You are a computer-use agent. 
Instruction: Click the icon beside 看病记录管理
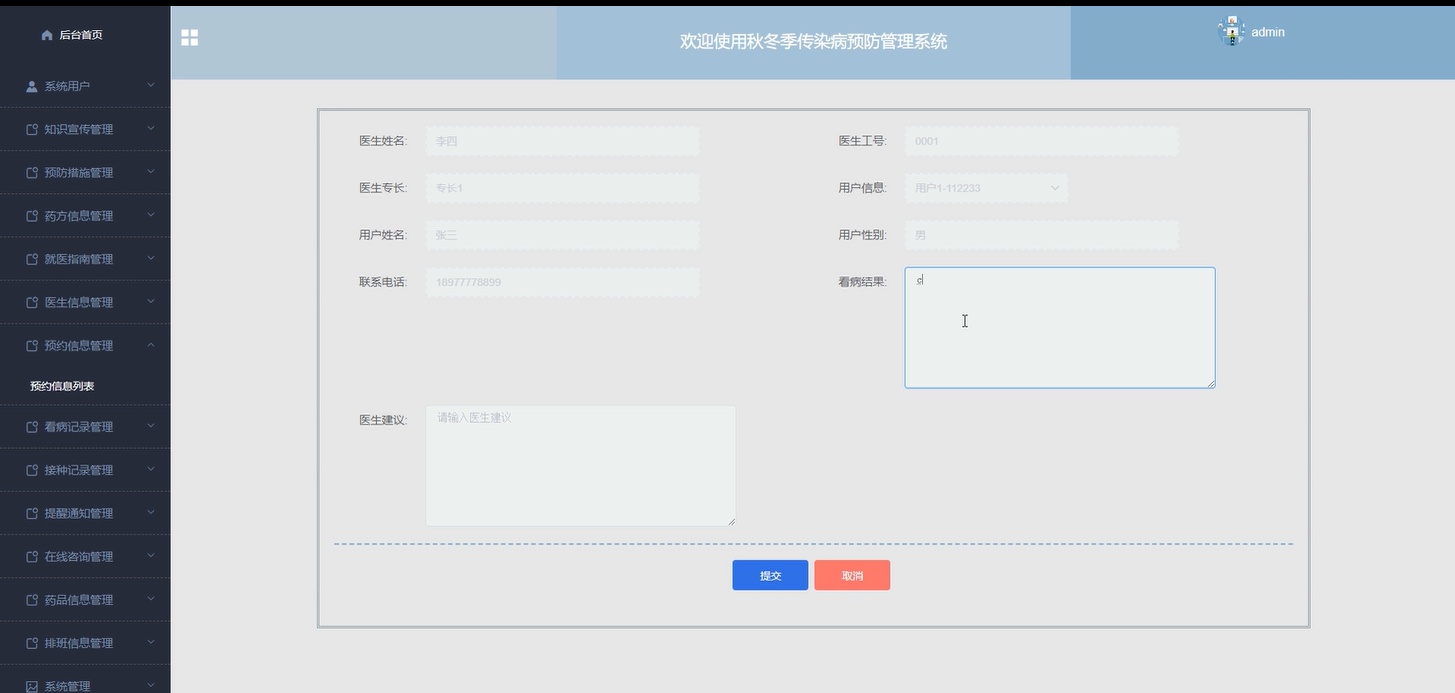[x=32, y=426]
